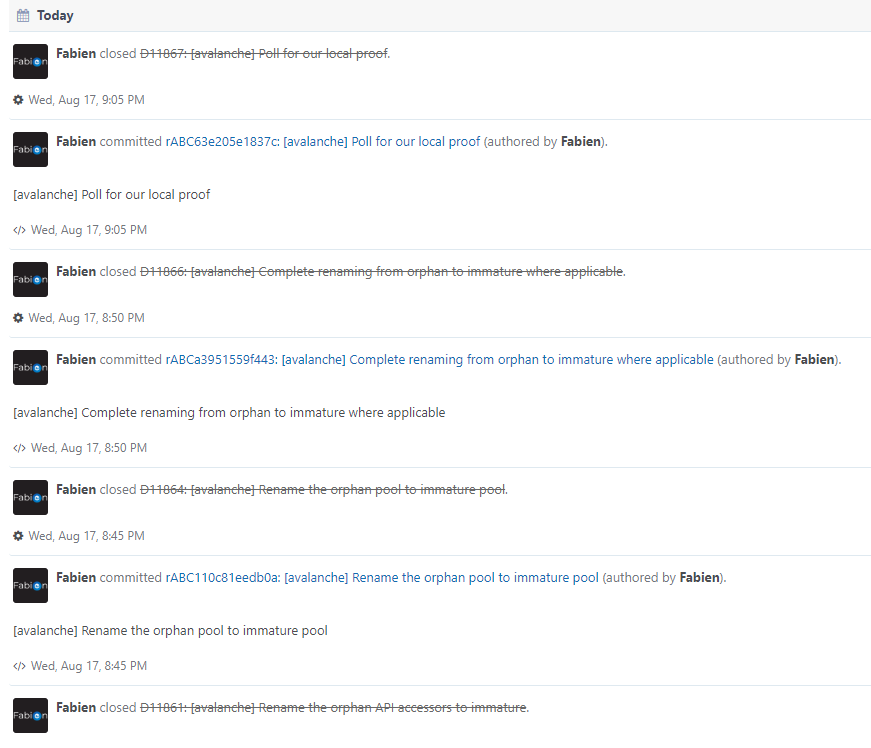This screenshot has width=871, height=748.
Task: Click gear timestamp 'Wed, Aug 17, 8:50 PM'
Action: tap(87, 318)
